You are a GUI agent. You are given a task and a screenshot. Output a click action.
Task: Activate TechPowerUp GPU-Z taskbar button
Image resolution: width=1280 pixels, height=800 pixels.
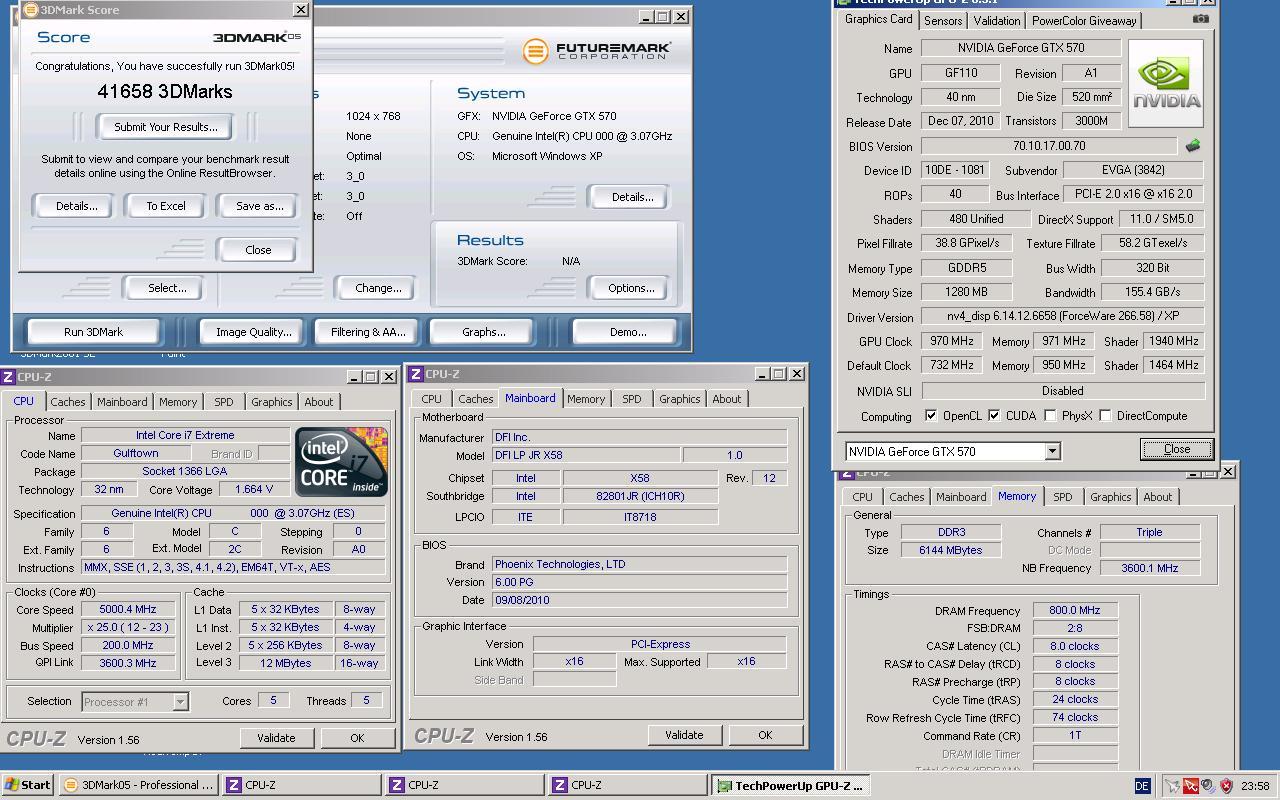coord(790,785)
